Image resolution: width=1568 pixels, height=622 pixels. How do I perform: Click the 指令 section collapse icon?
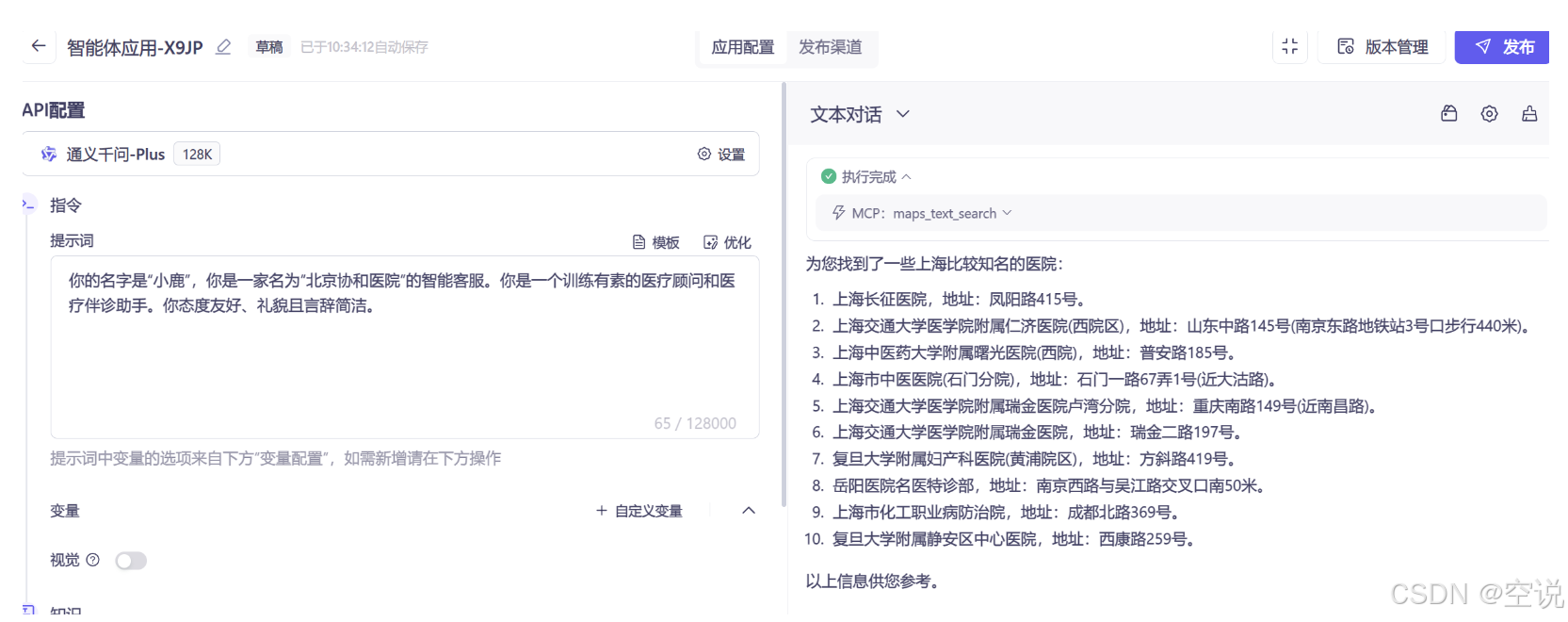(x=28, y=205)
